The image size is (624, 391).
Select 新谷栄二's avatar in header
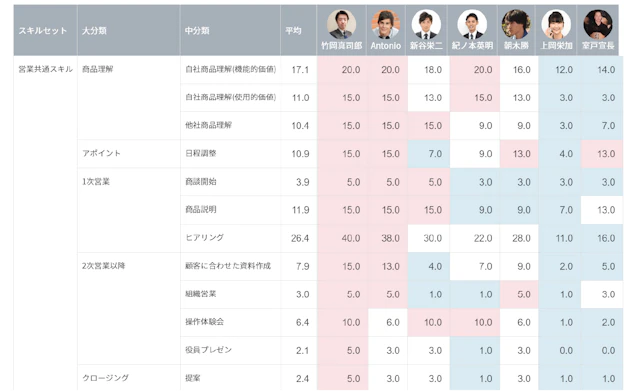(x=426, y=24)
